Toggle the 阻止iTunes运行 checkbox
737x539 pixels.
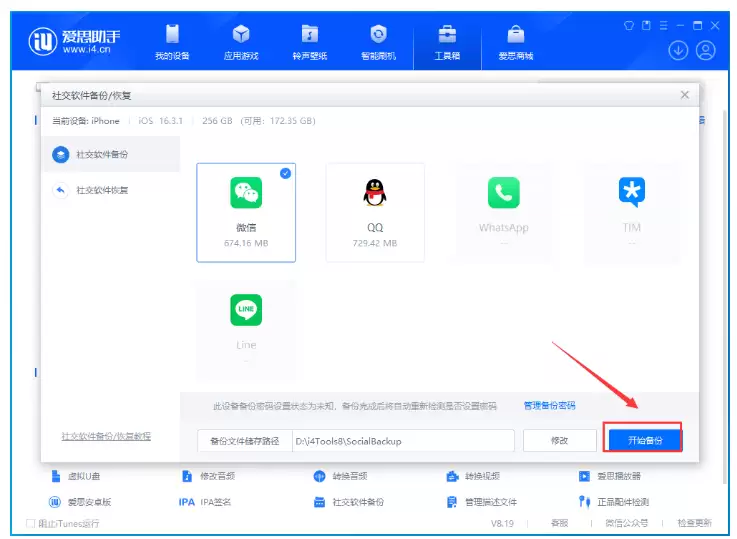pyautogui.click(x=31, y=523)
